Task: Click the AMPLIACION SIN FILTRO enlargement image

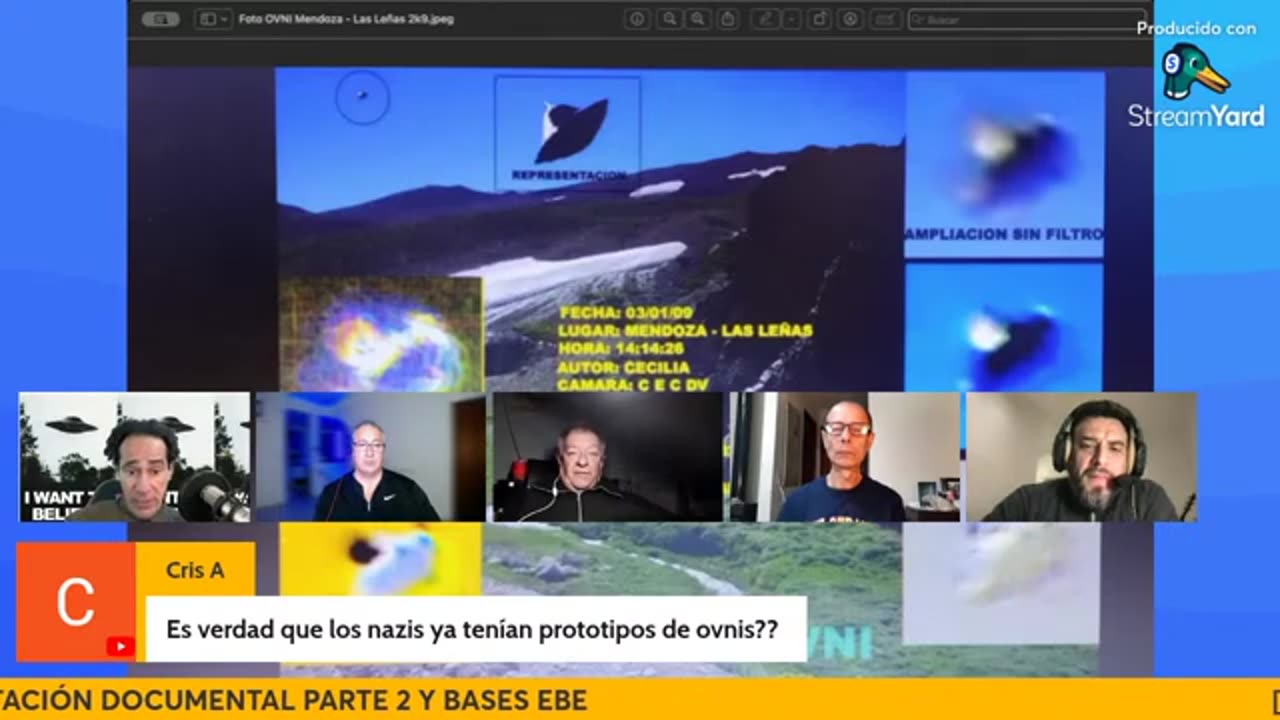Action: tap(1005, 162)
